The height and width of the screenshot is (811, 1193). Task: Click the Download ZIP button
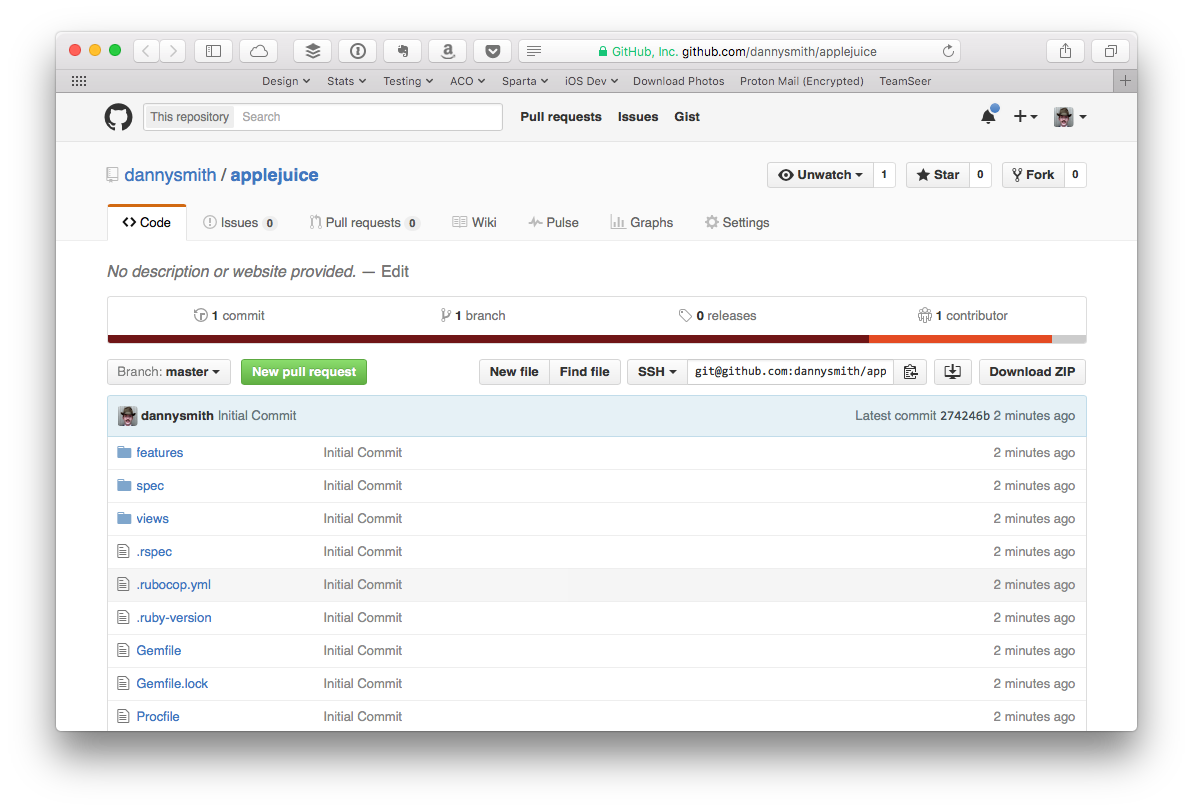point(1032,372)
